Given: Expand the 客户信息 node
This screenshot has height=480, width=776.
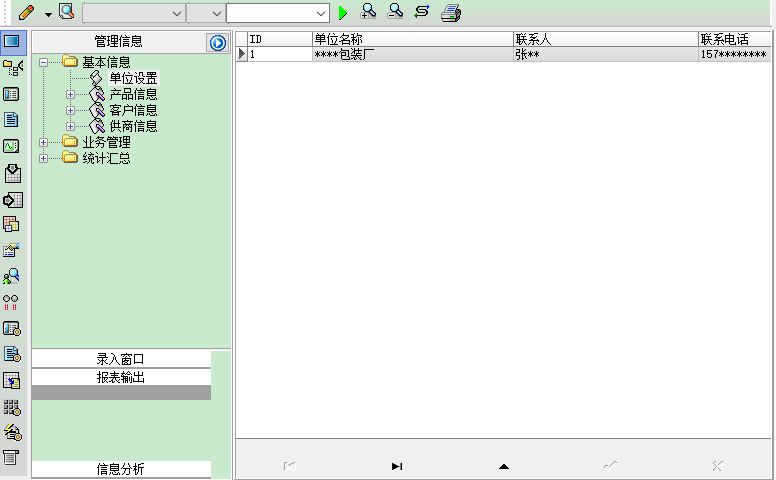Looking at the screenshot, I should [70, 110].
